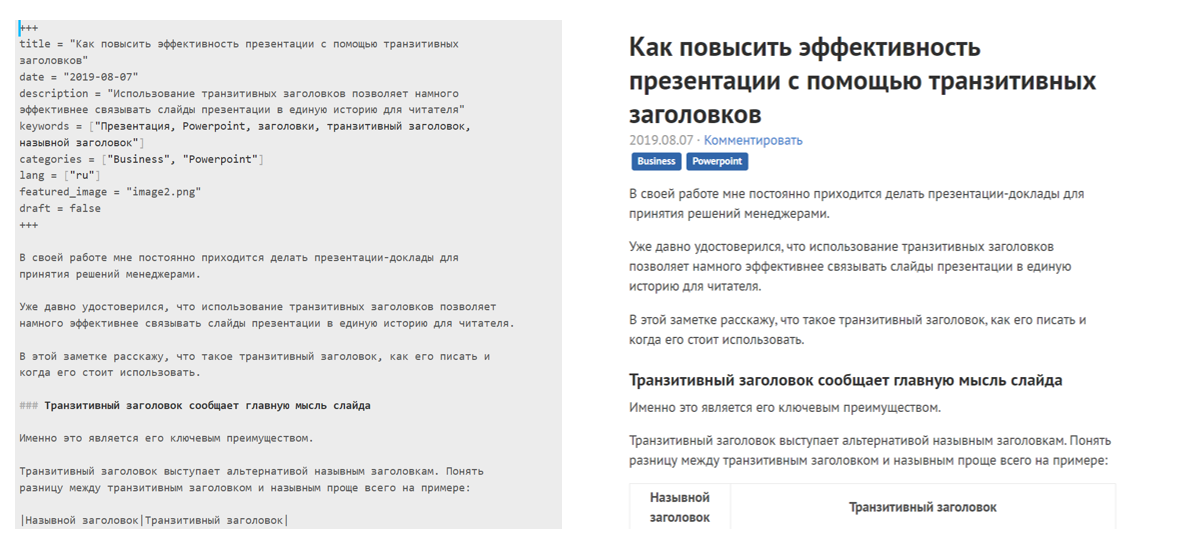Place cursor on the date front-matter line
Image resolution: width=1201 pixels, height=546 pixels.
click(79, 77)
